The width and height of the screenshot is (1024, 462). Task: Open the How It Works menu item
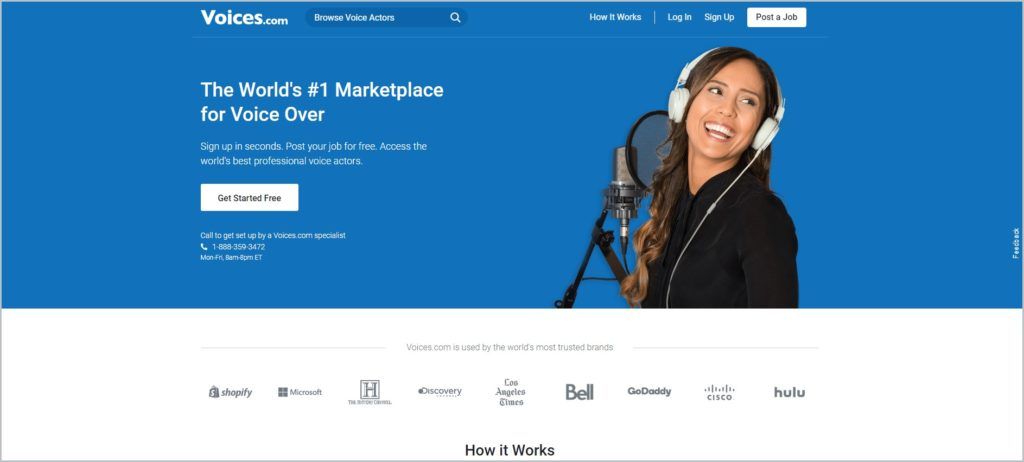(x=615, y=18)
